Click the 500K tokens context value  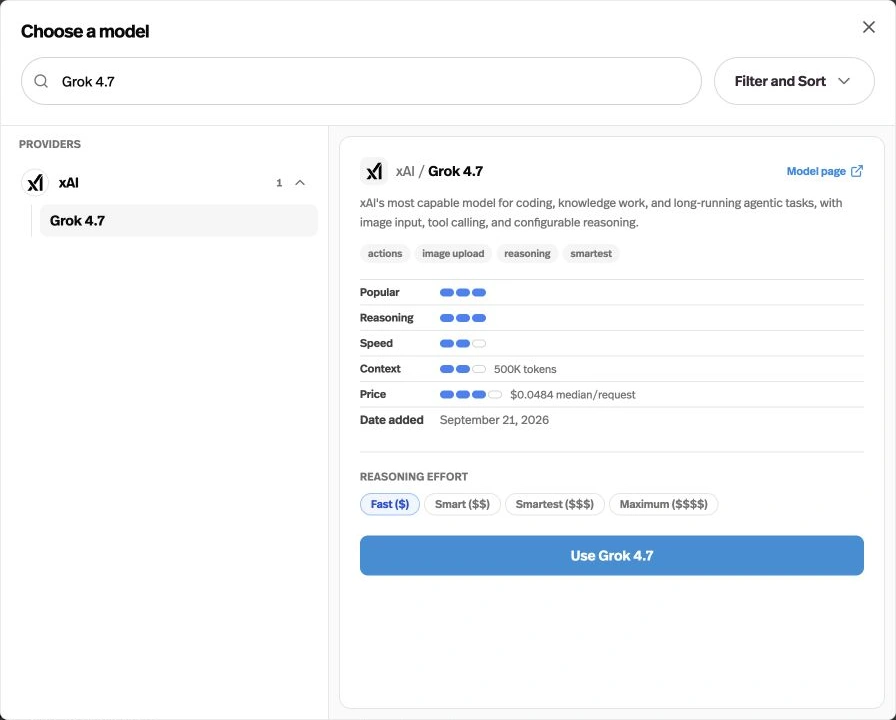525,369
